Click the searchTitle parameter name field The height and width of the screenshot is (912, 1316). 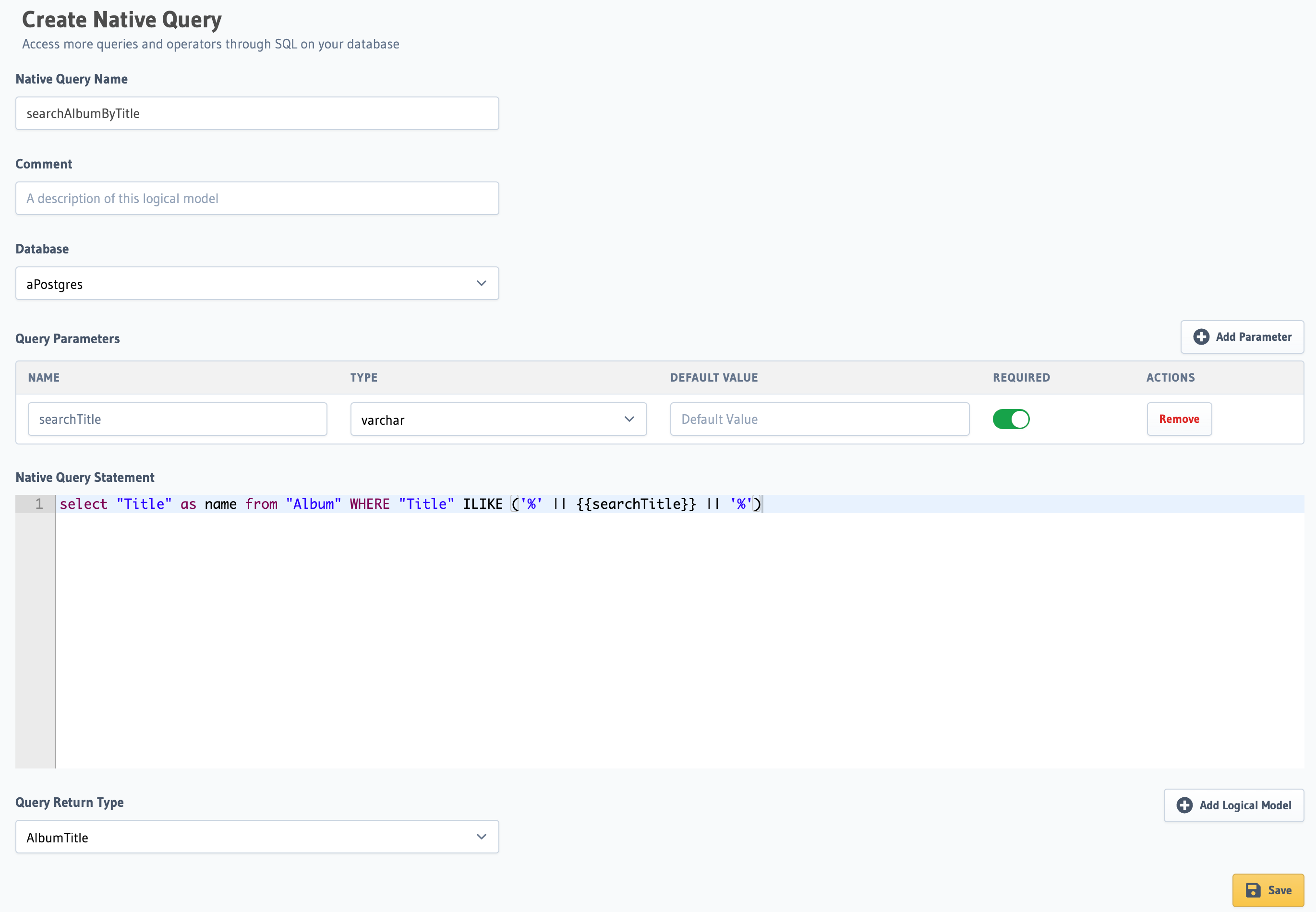177,419
